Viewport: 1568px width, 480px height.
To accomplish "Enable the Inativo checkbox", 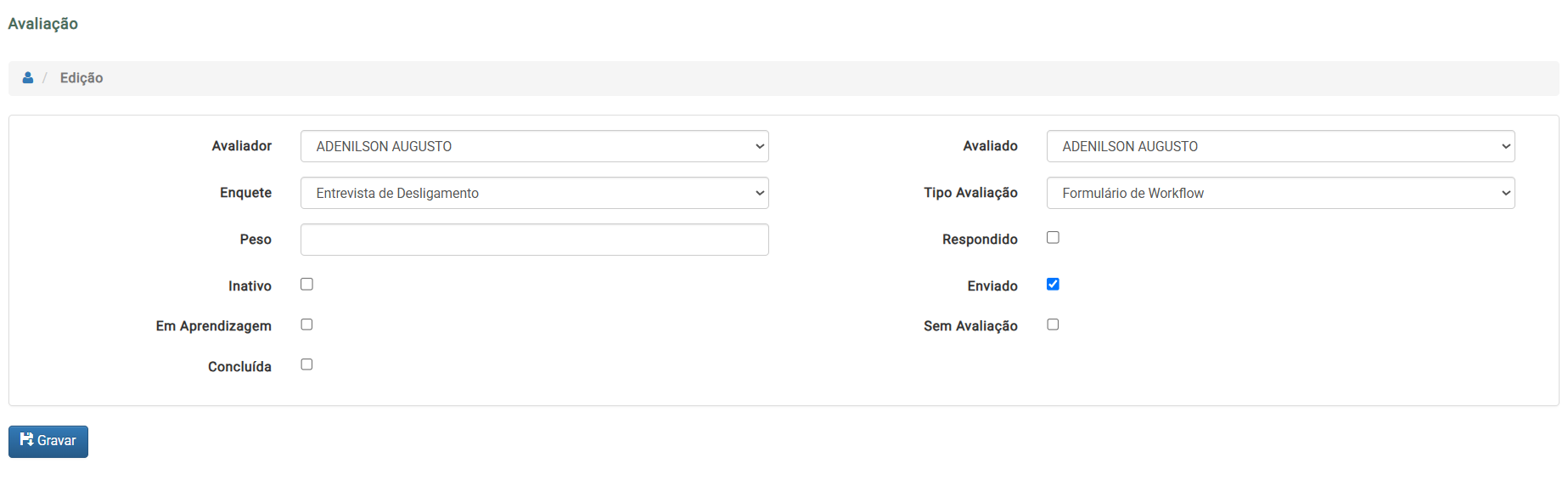I will pos(306,285).
